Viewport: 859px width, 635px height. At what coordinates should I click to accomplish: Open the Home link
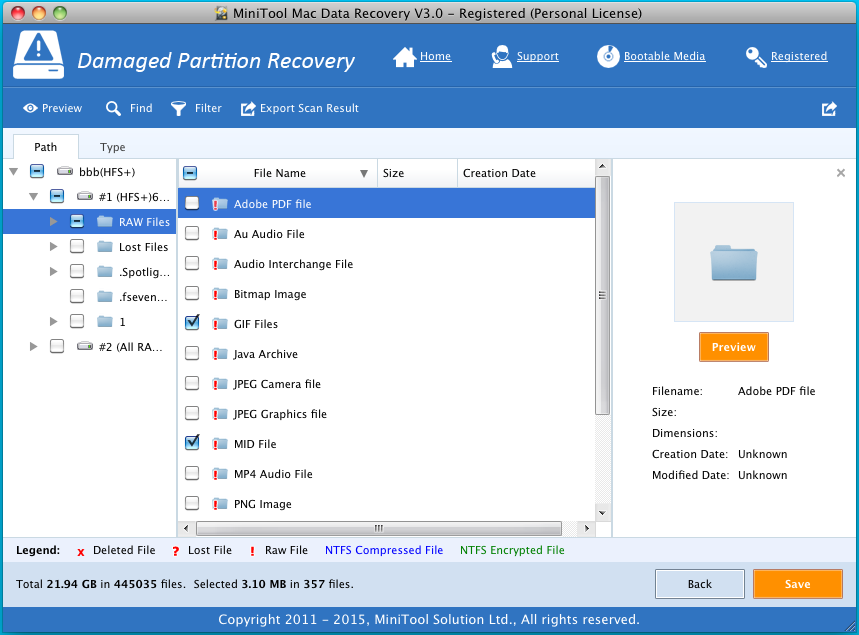tap(436, 56)
